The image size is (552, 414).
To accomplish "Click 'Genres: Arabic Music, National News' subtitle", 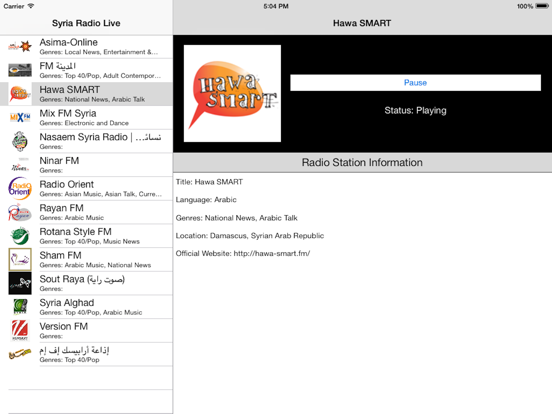I will click(x=95, y=265).
